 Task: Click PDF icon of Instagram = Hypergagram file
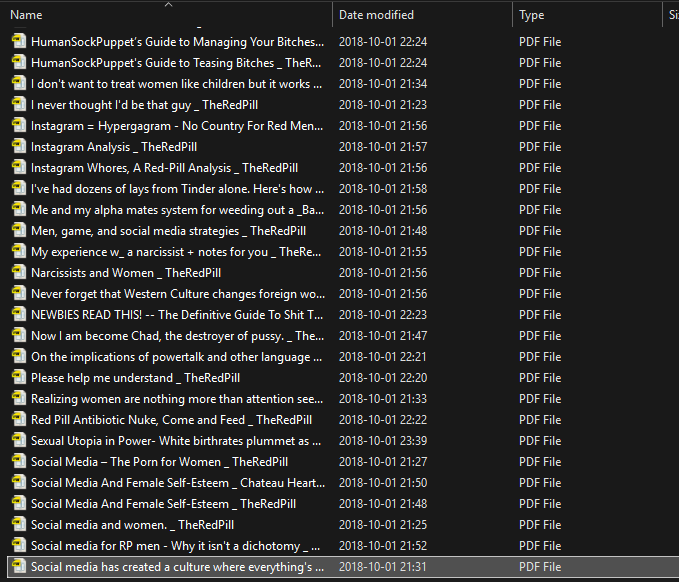(x=19, y=125)
